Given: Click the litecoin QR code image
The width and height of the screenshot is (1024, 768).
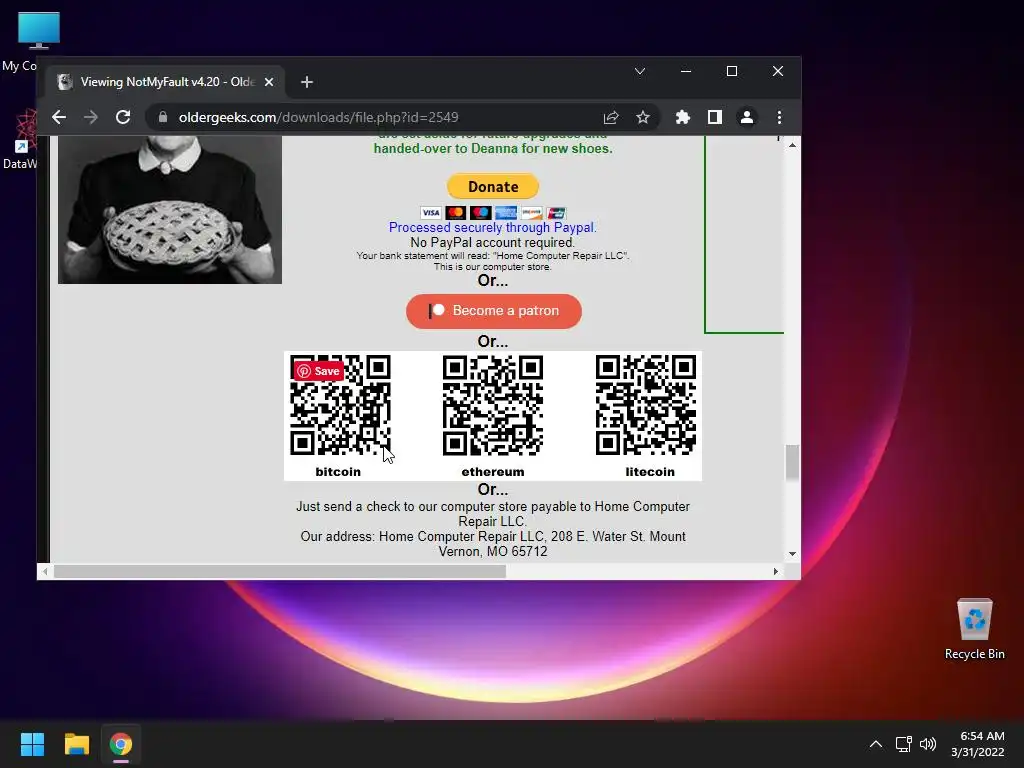Looking at the screenshot, I should click(x=646, y=406).
